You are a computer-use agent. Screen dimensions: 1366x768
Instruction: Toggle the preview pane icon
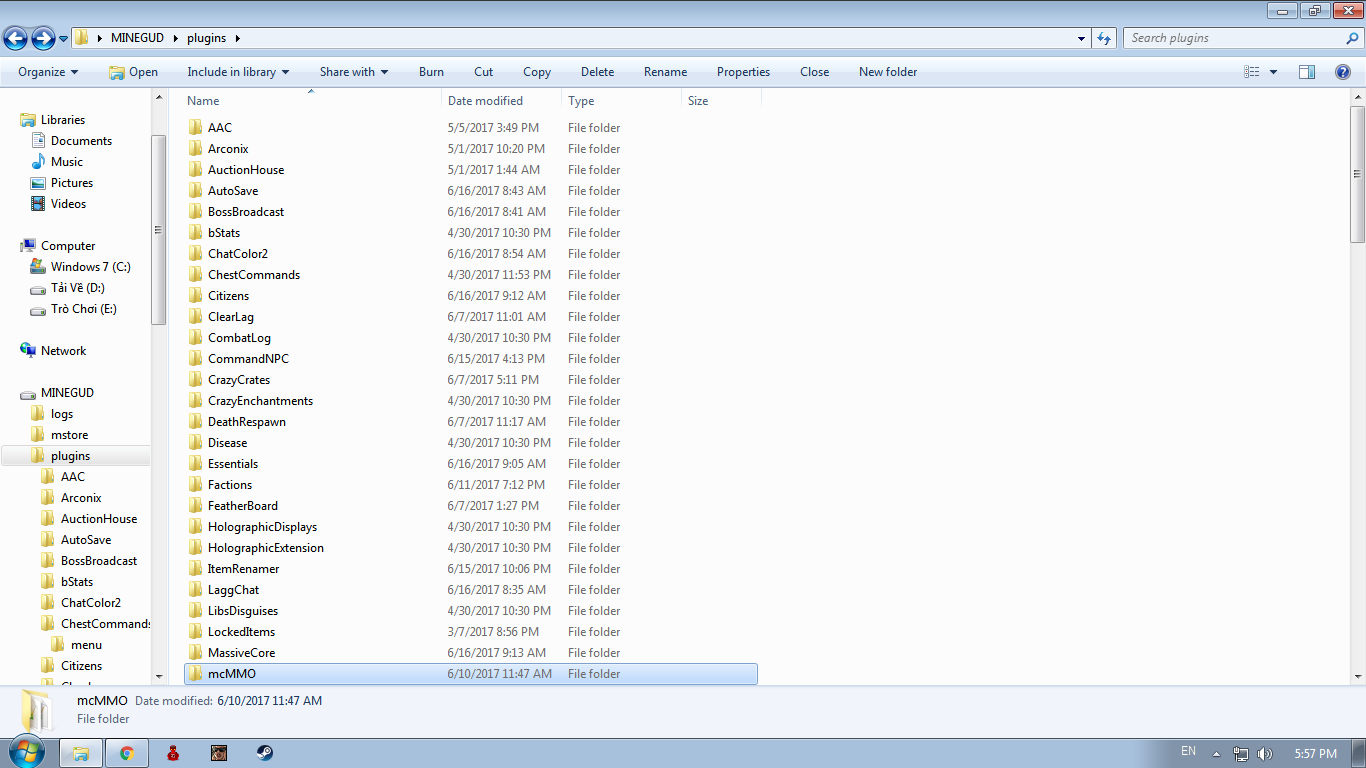[x=1307, y=72]
